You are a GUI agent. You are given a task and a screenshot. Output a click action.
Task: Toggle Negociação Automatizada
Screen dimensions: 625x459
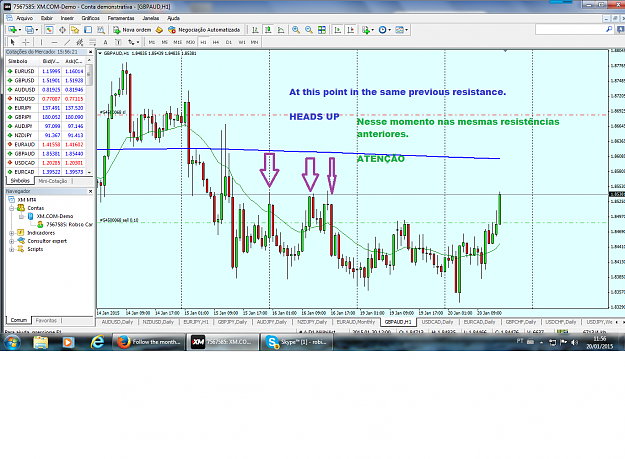[x=204, y=30]
